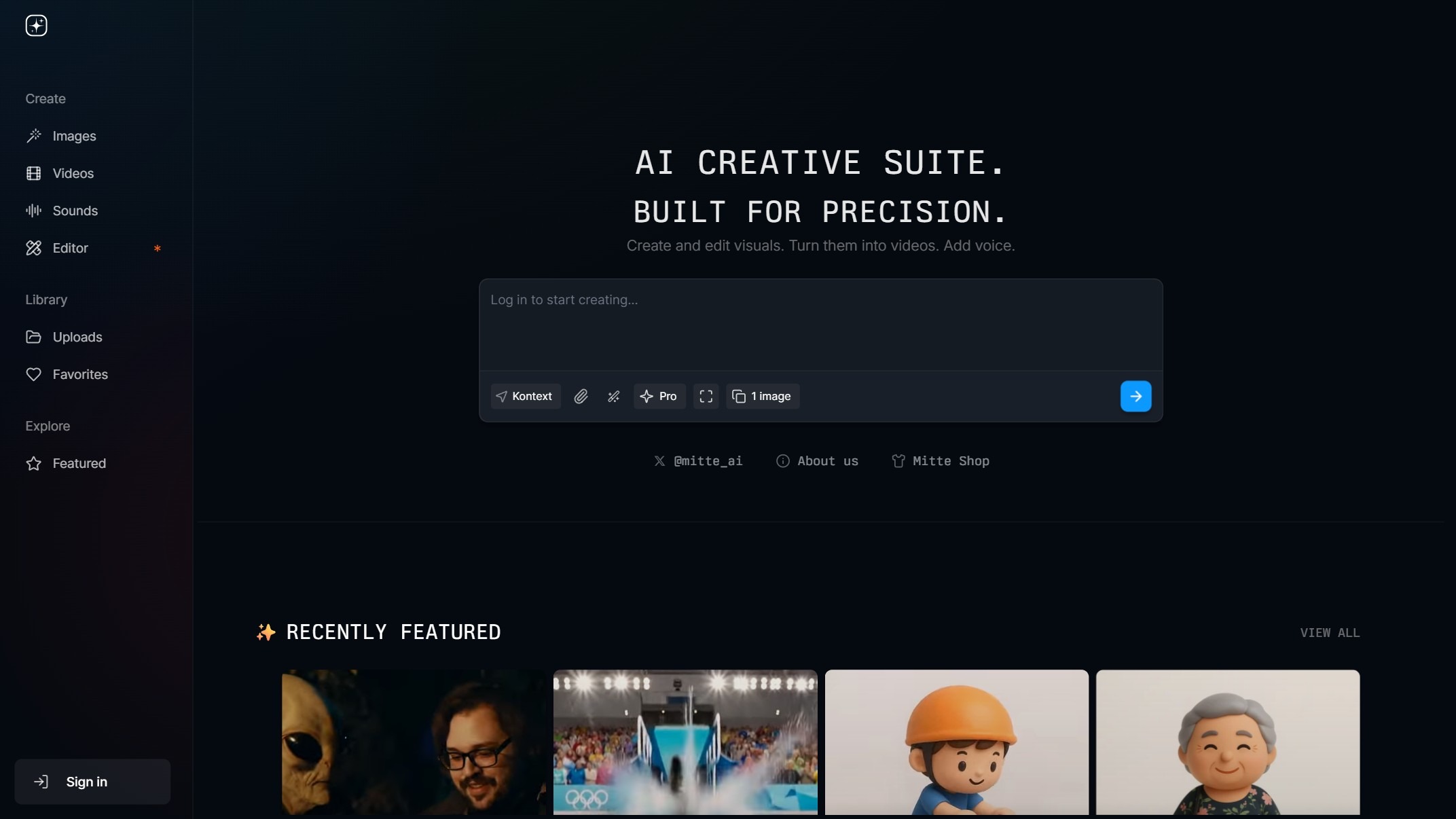Open the @mitte_ai X link
The height and width of the screenshot is (819, 1456).
[x=699, y=461]
